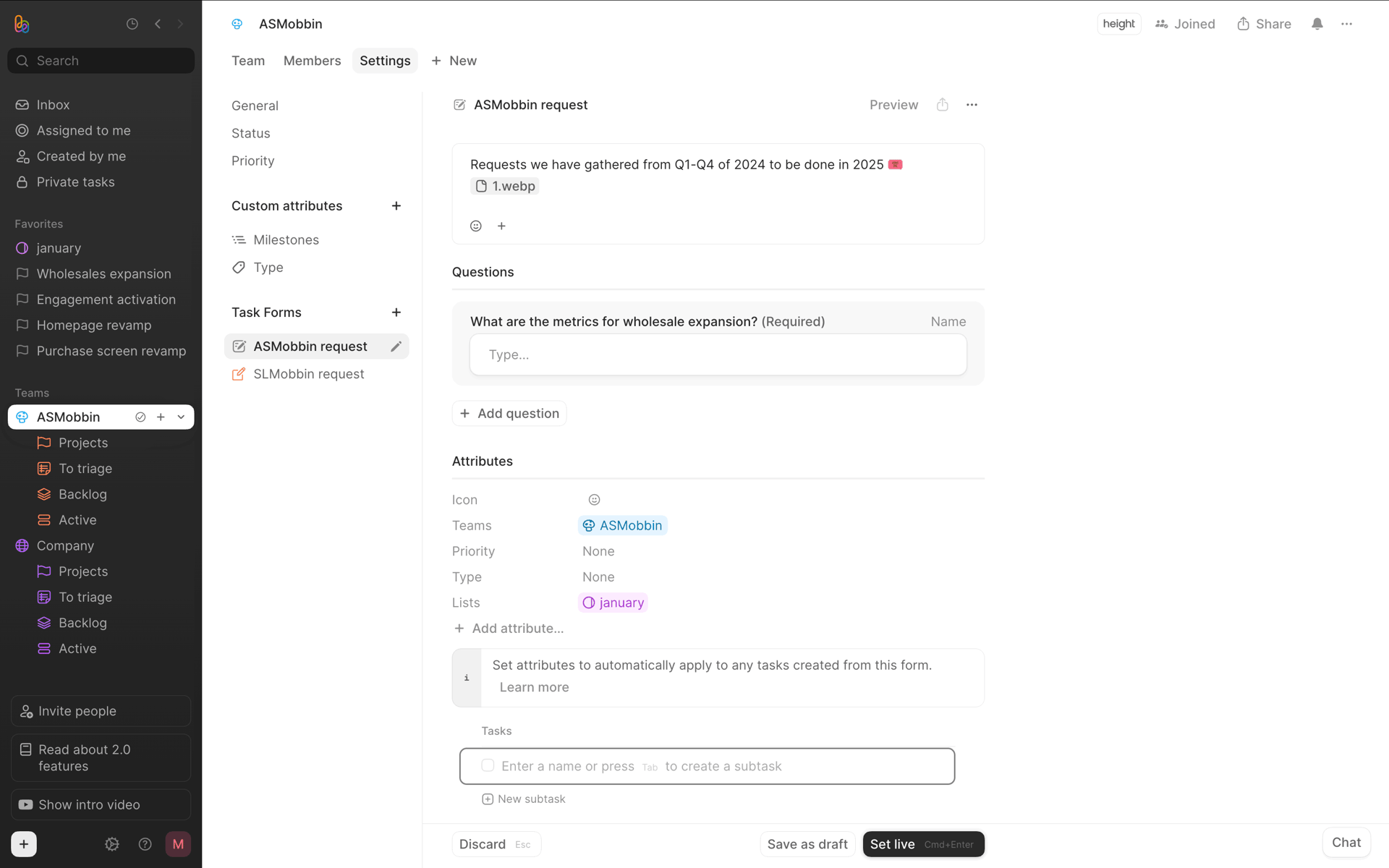Toggle the subtask checkbox
The image size is (1389, 868).
pyautogui.click(x=488, y=765)
